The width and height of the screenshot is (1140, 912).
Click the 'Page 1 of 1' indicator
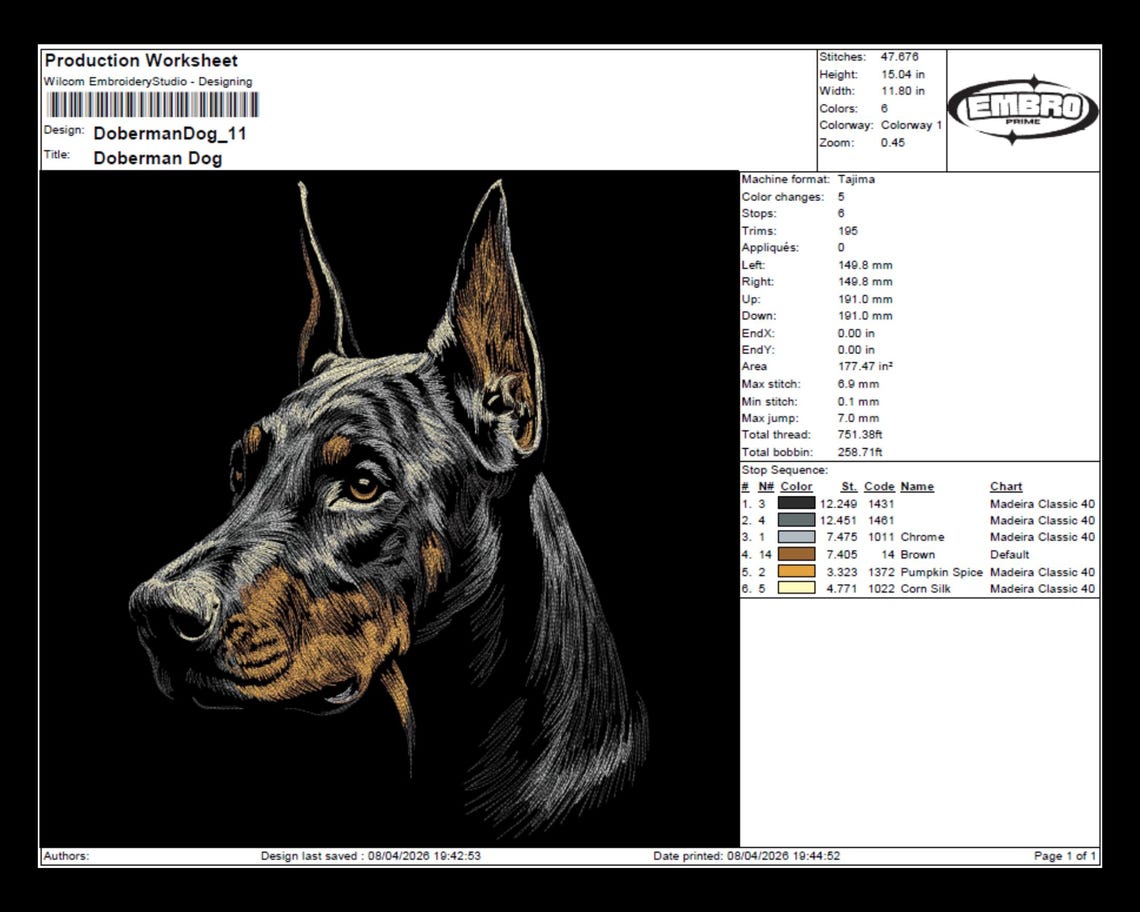coord(1064,856)
